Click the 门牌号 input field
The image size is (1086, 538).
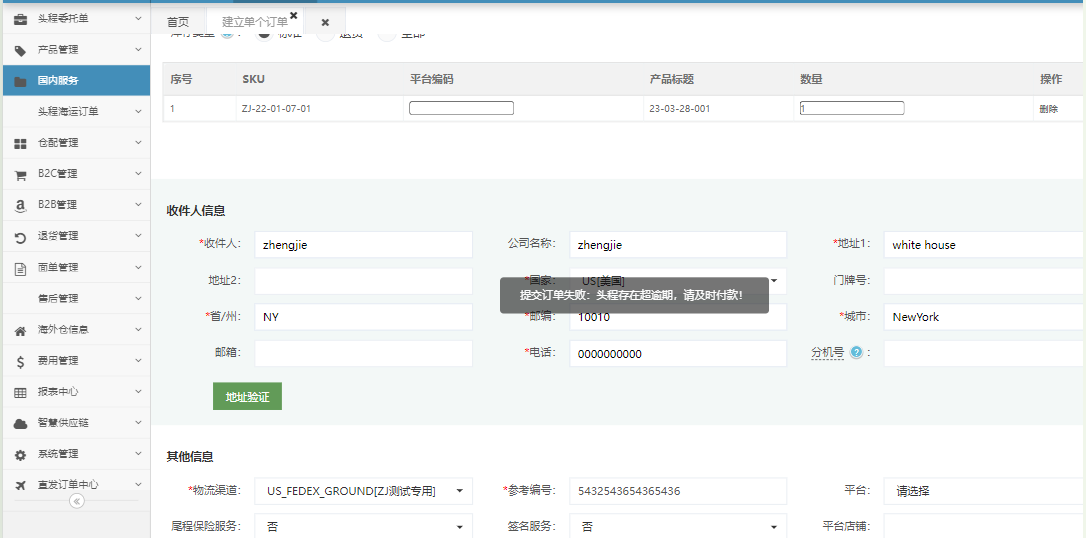coord(984,281)
